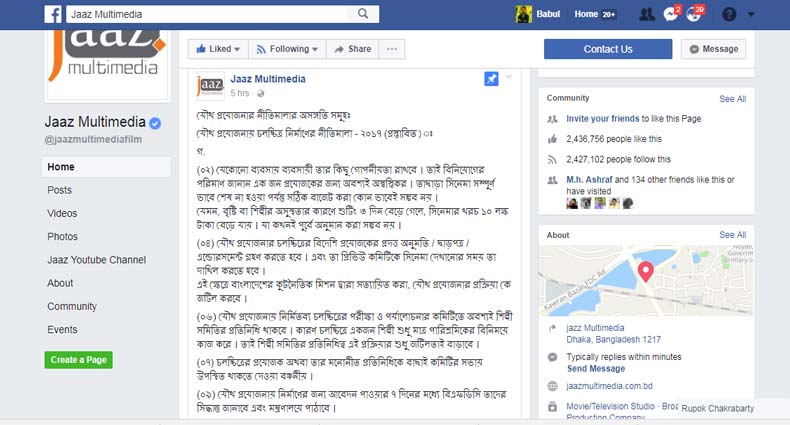
Task: Click the green Create a Page button
Action: (79, 360)
